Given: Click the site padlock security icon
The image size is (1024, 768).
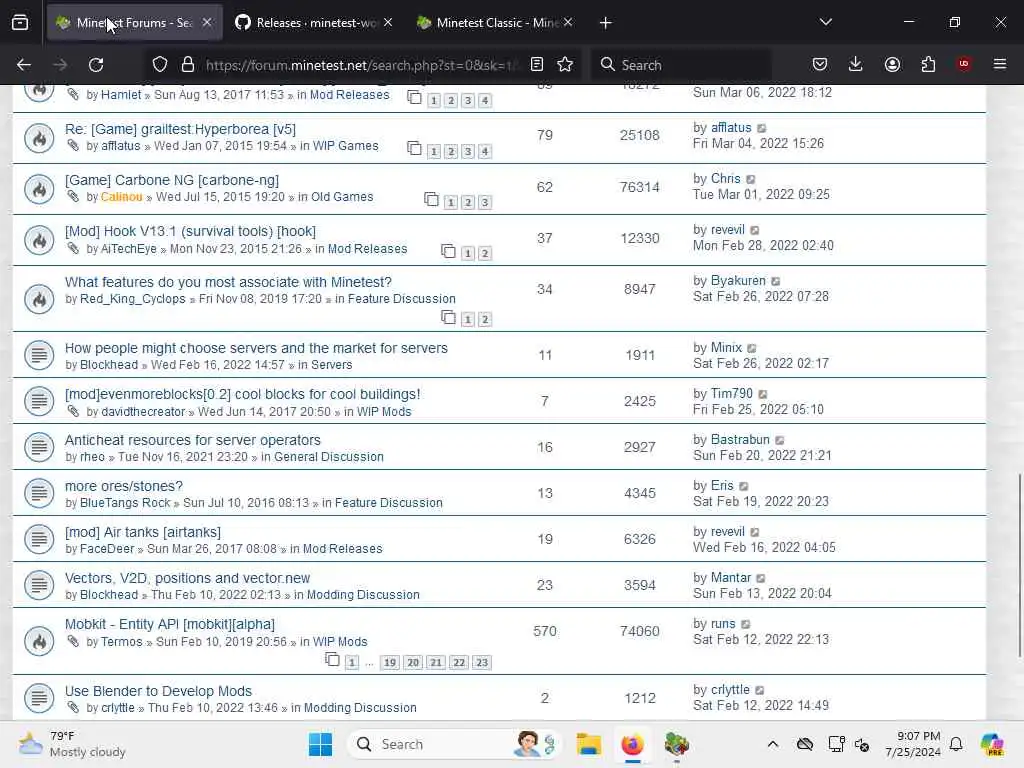Looking at the screenshot, I should click(188, 65).
